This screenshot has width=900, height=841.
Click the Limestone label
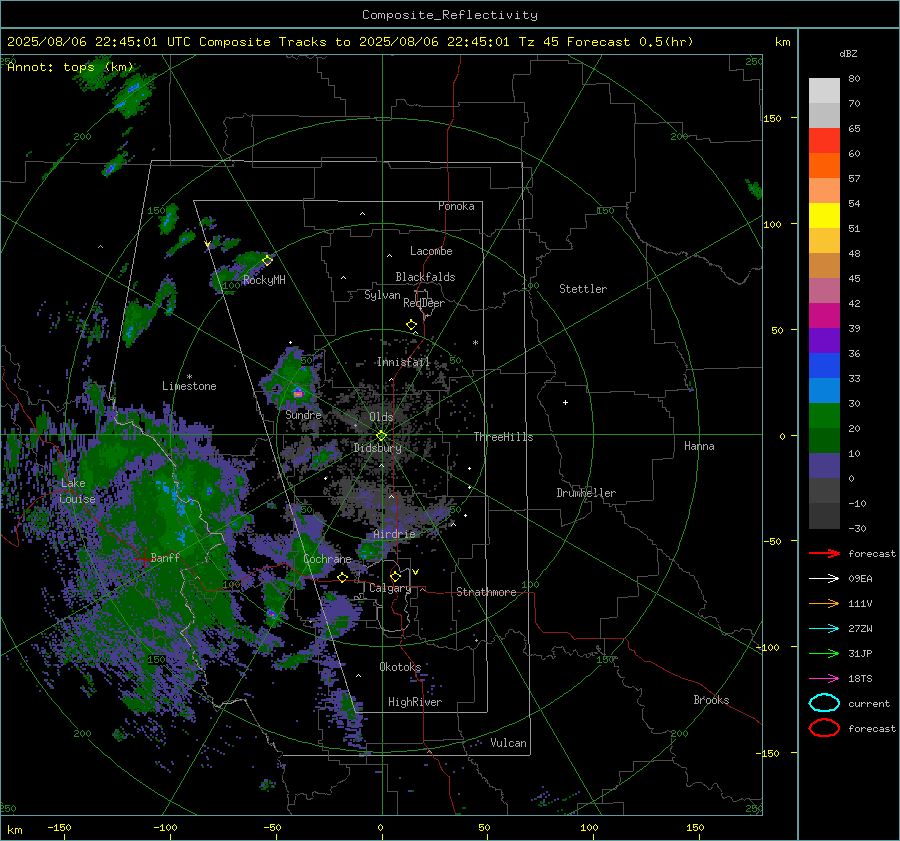[189, 386]
